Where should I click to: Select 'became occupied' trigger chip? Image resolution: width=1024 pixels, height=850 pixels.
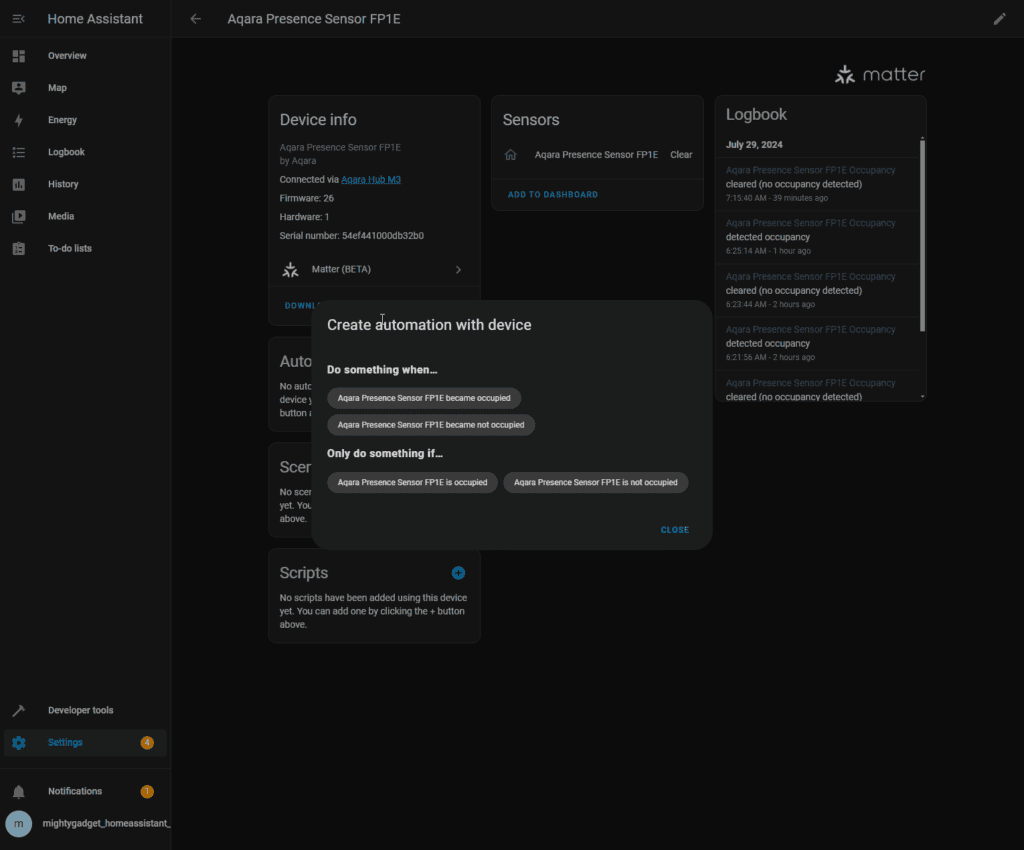tap(424, 398)
